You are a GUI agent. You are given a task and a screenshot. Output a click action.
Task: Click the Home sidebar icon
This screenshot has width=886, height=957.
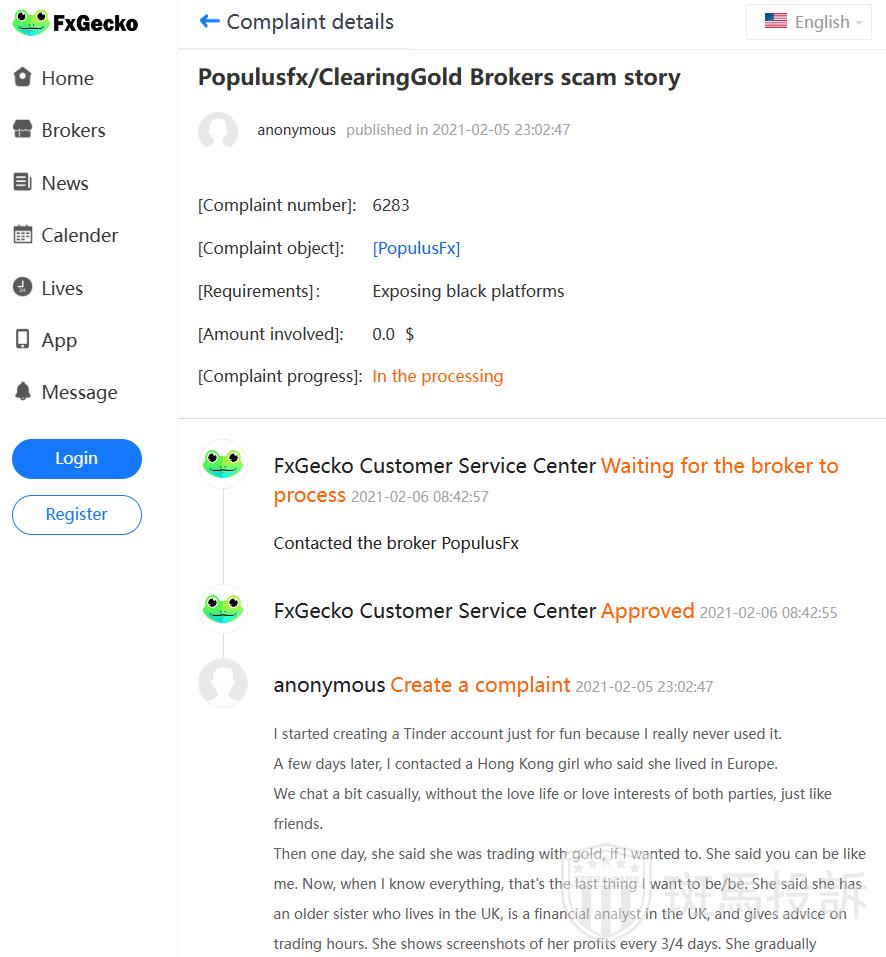[x=22, y=77]
